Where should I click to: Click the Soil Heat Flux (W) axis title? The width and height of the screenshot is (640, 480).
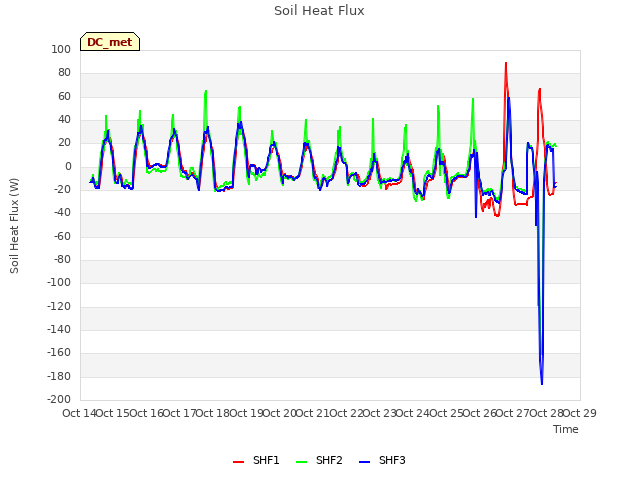tap(14, 226)
